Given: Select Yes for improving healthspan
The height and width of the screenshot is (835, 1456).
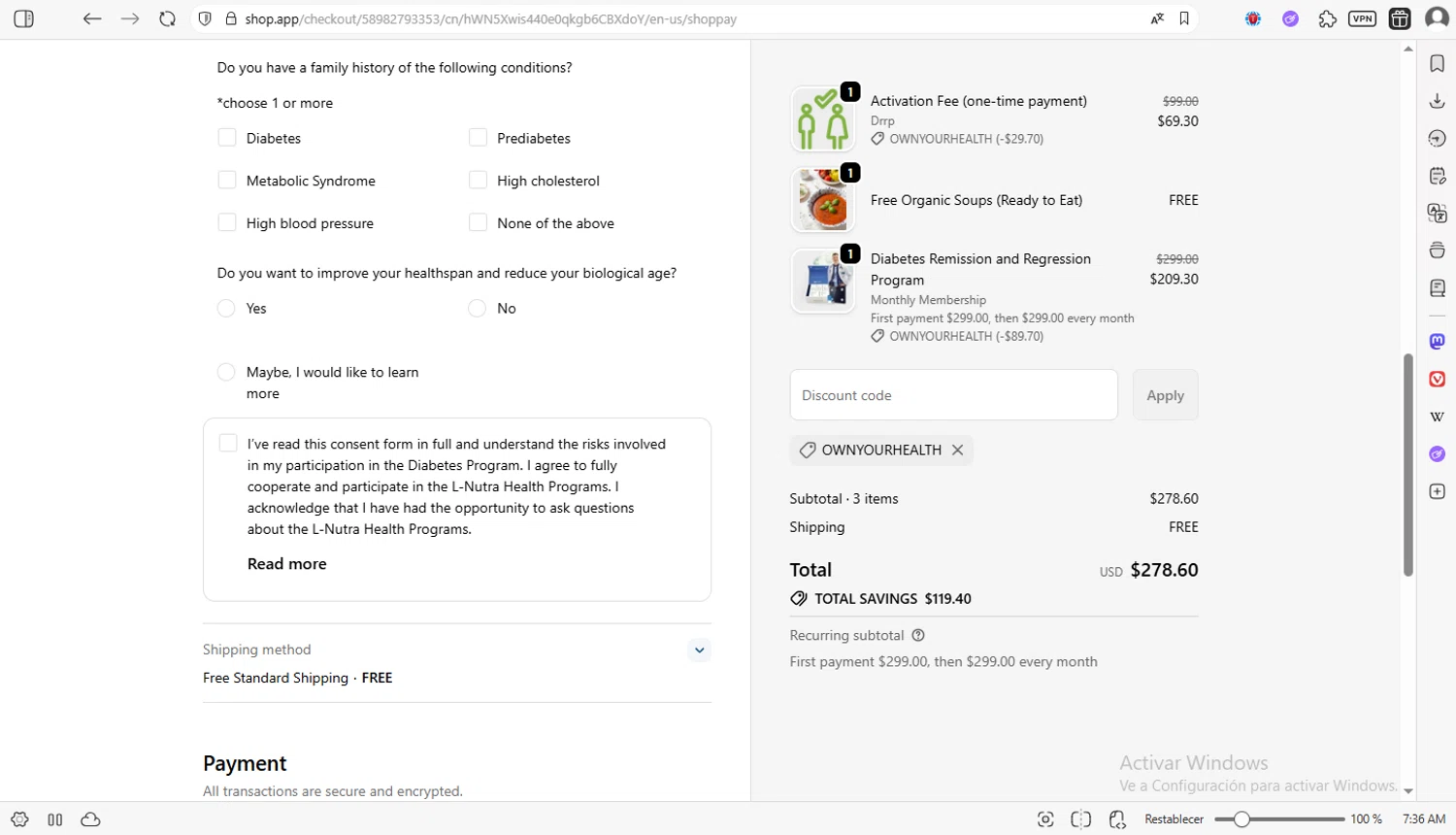Looking at the screenshot, I should 226,308.
